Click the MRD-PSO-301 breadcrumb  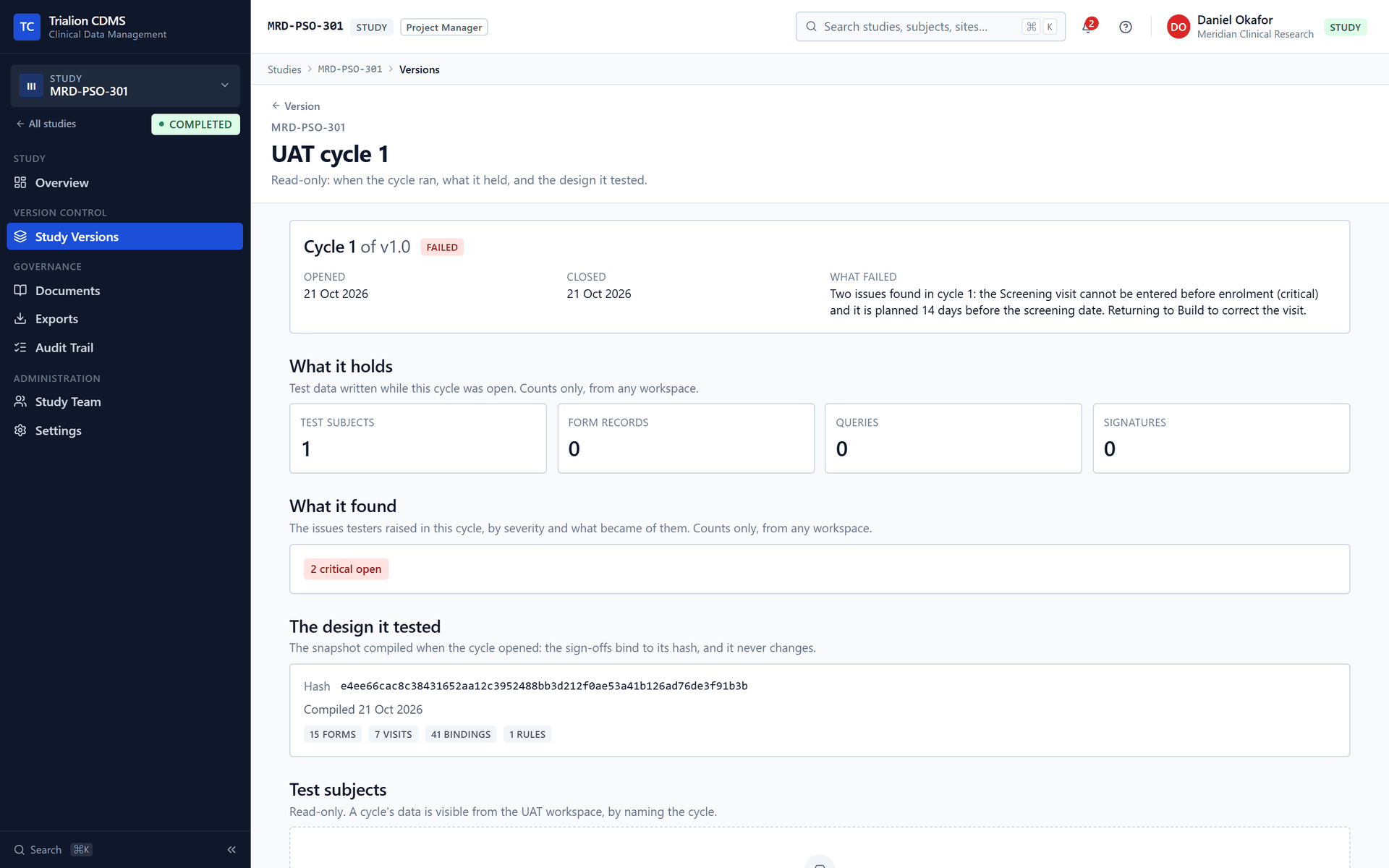pyautogui.click(x=350, y=69)
